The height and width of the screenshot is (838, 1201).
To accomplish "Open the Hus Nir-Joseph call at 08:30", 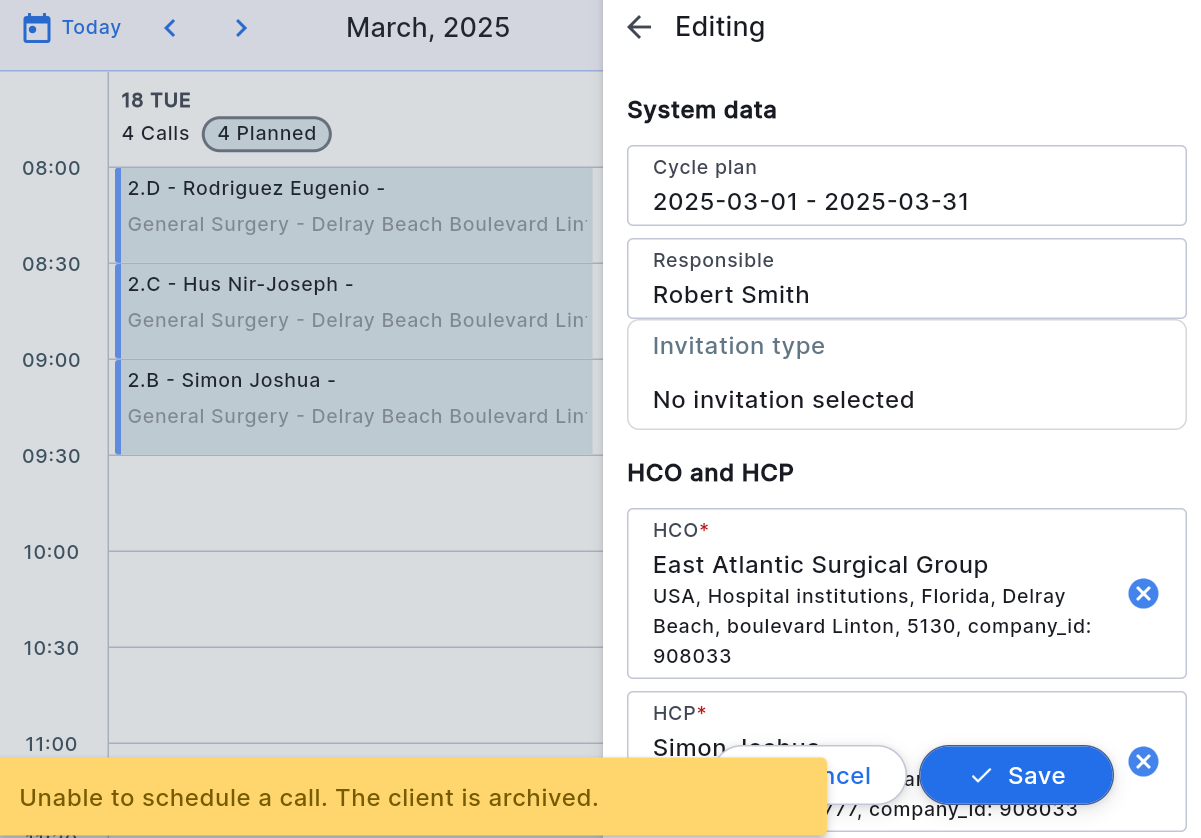I will [x=355, y=310].
